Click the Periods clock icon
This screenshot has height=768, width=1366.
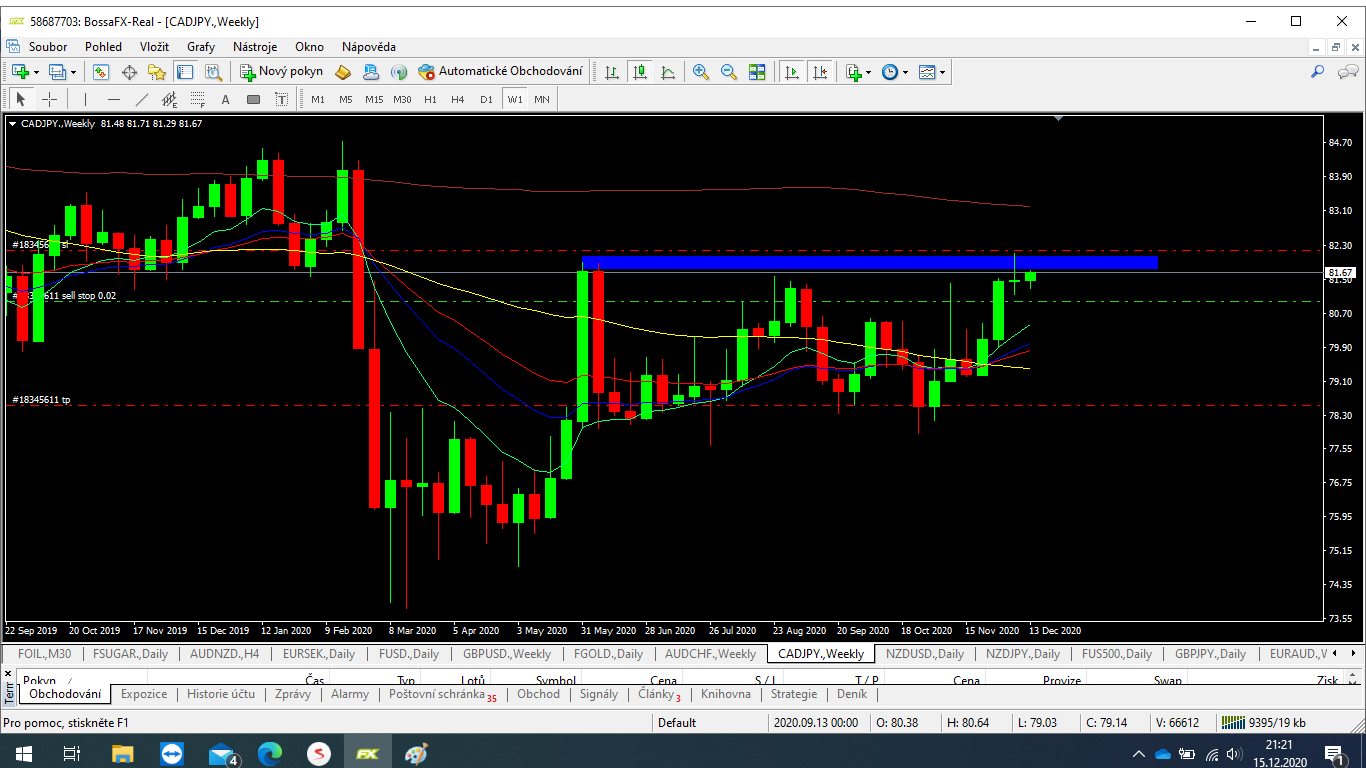click(x=890, y=72)
